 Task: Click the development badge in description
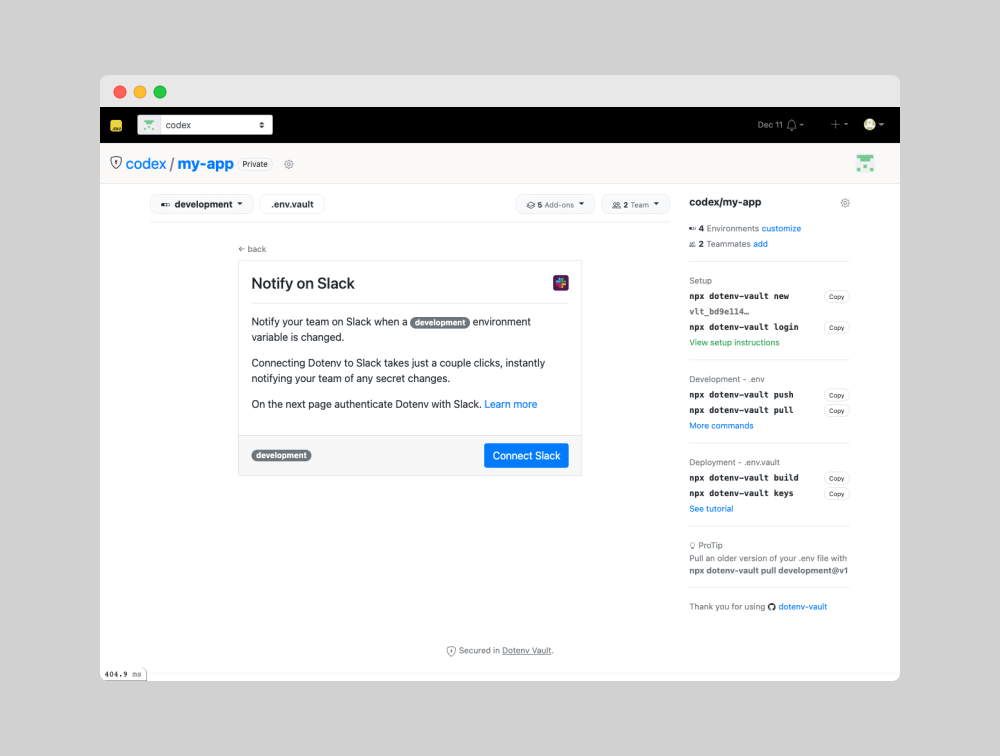(440, 323)
